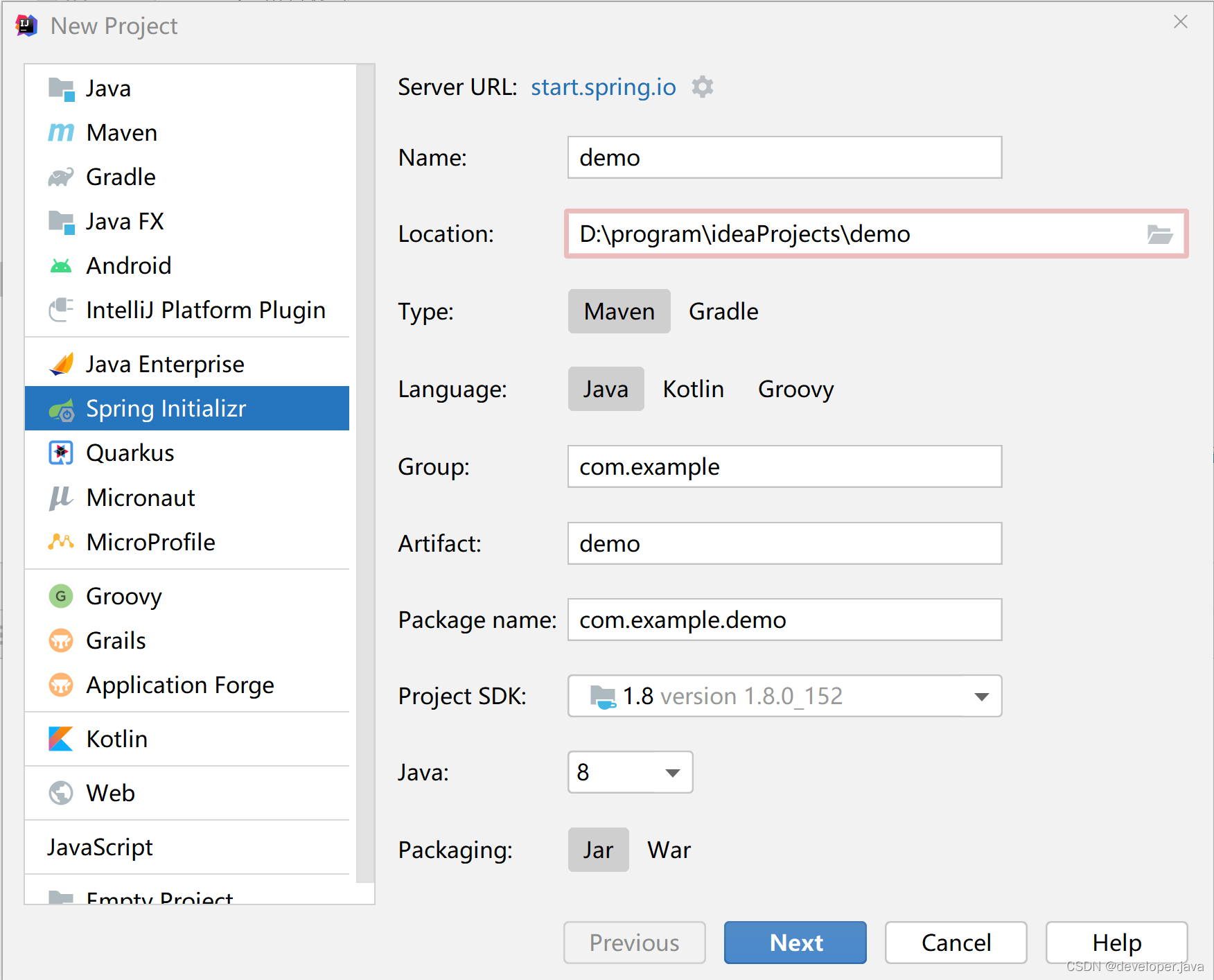Click the Group input field
1214x980 pixels.
pyautogui.click(x=785, y=466)
